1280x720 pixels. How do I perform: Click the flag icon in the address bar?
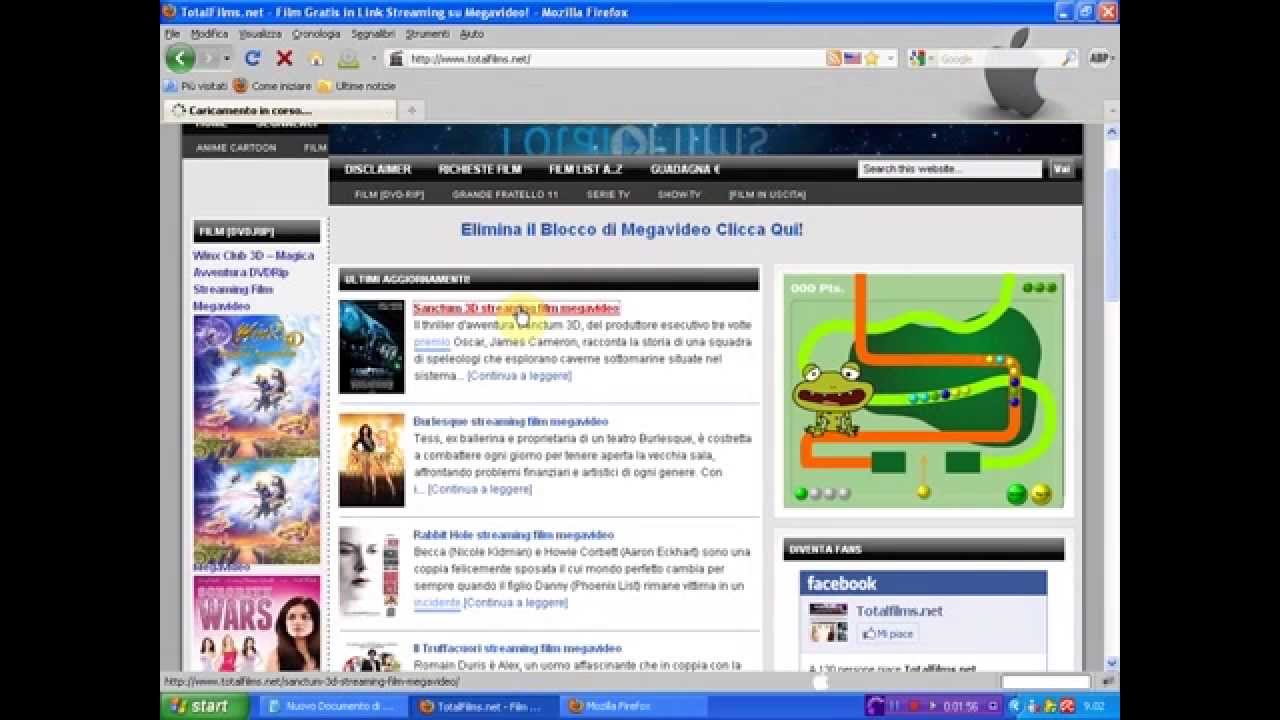click(852, 58)
